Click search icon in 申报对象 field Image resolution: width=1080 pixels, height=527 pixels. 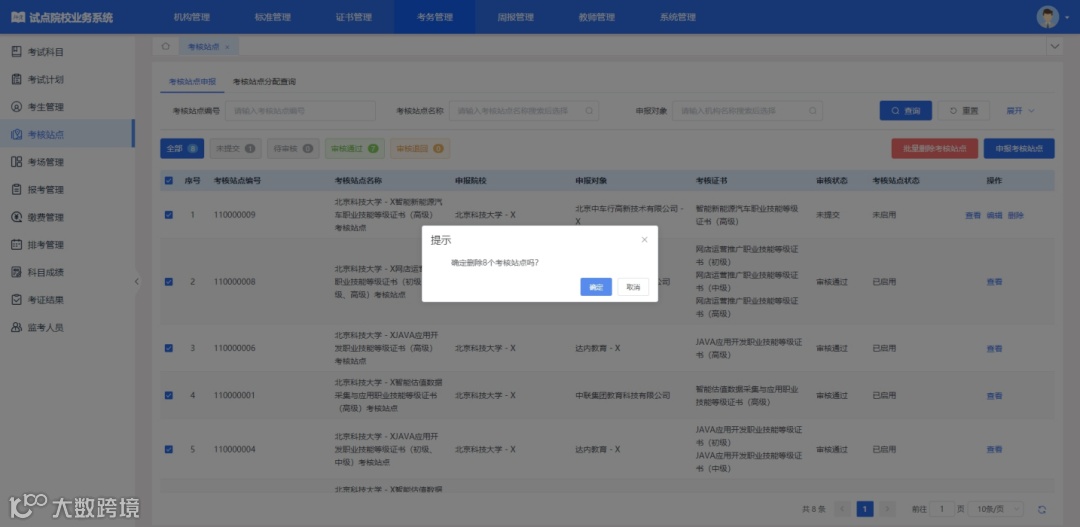click(x=813, y=110)
